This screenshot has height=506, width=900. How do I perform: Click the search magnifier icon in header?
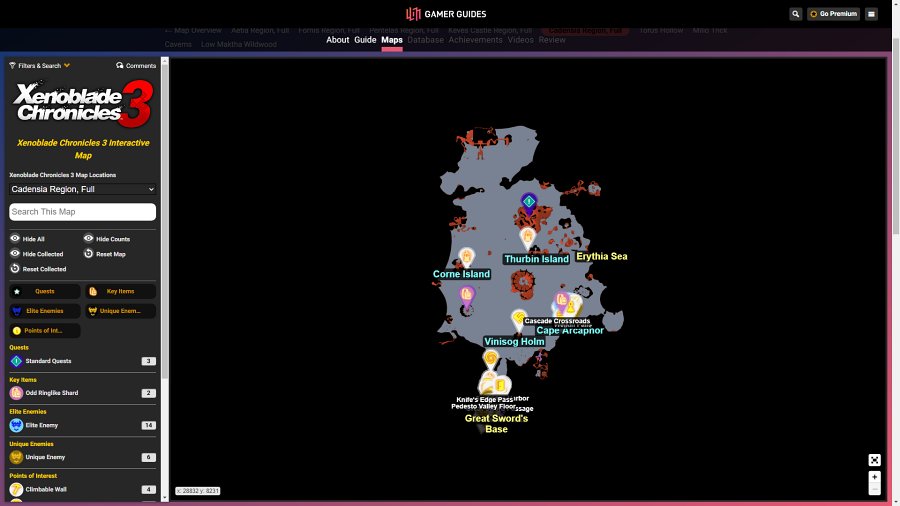795,14
